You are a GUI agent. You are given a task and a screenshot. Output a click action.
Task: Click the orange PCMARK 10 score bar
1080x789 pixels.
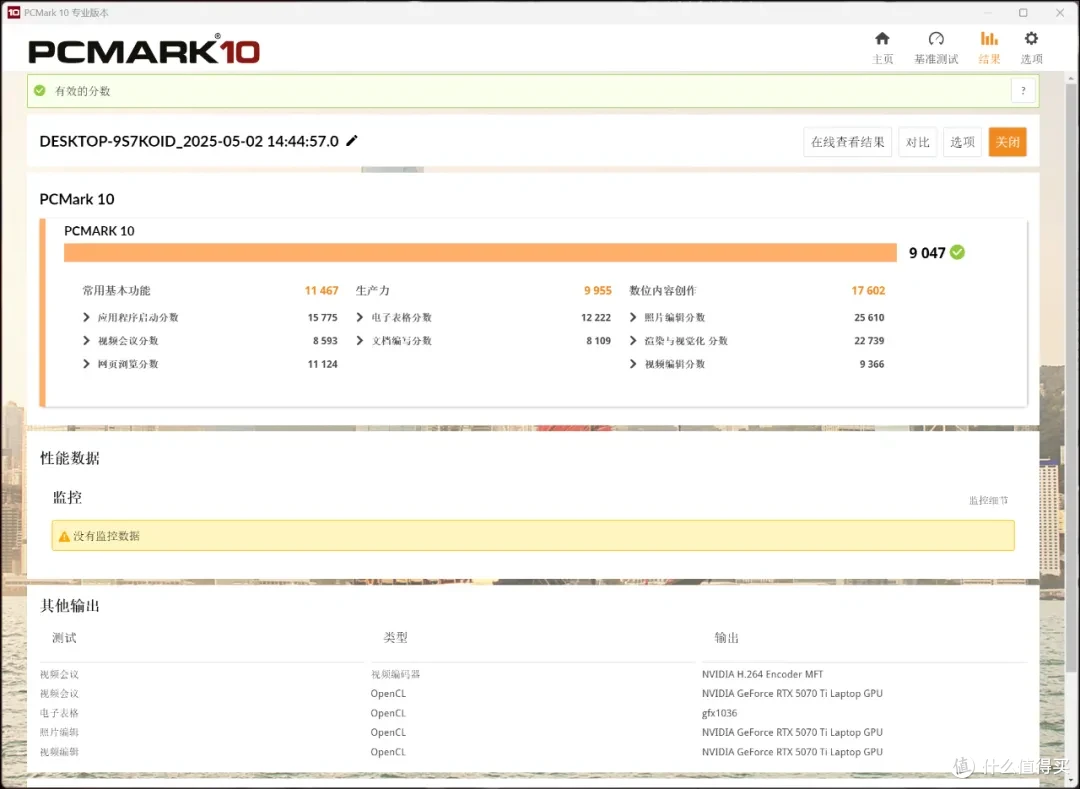480,253
